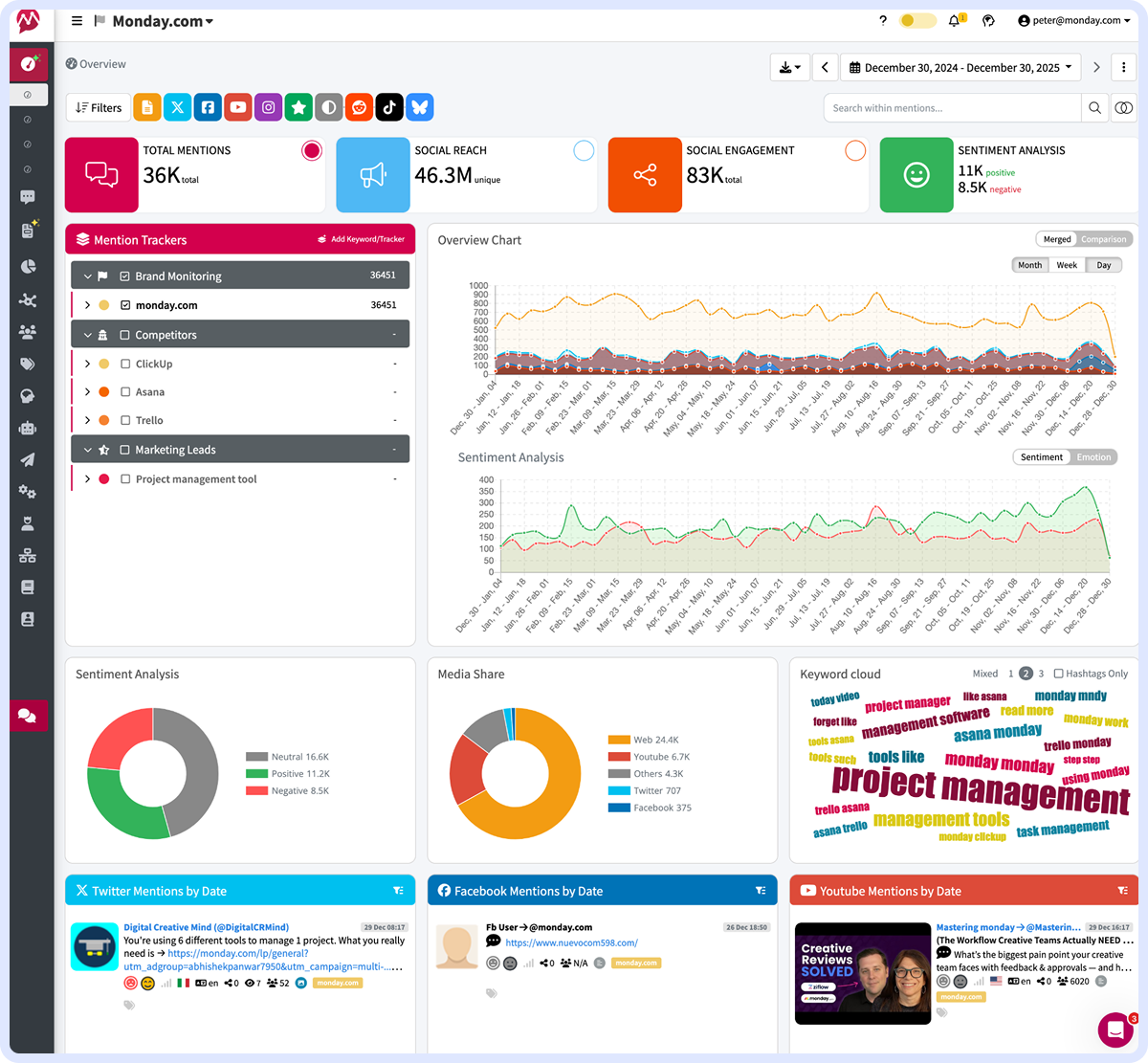1148x1063 pixels.
Task: Click the pie chart reports icon in sidebar
Action: click(x=27, y=267)
